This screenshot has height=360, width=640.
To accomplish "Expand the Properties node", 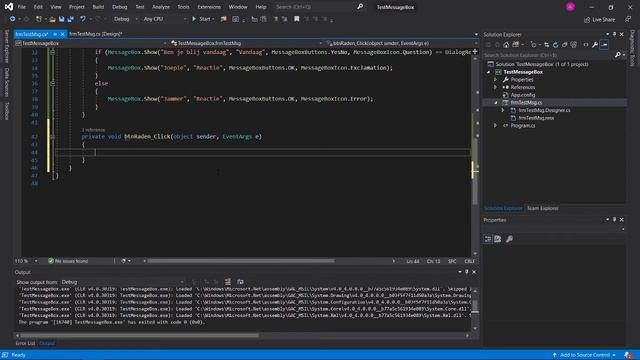I will [496, 80].
